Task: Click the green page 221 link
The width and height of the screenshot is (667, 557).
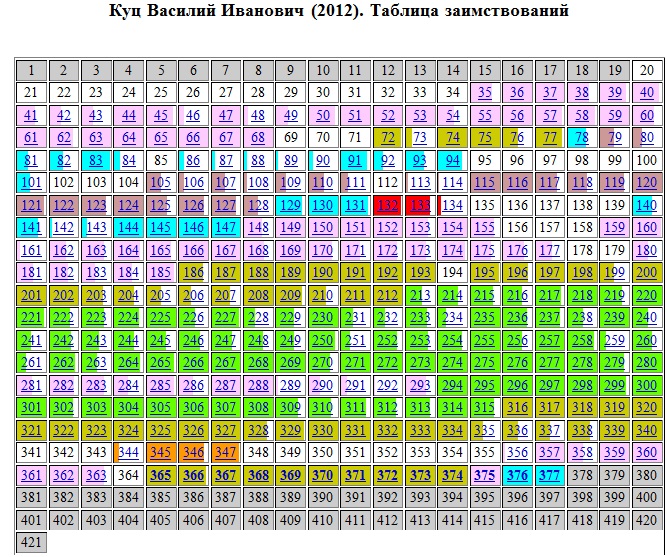Action: click(31, 317)
